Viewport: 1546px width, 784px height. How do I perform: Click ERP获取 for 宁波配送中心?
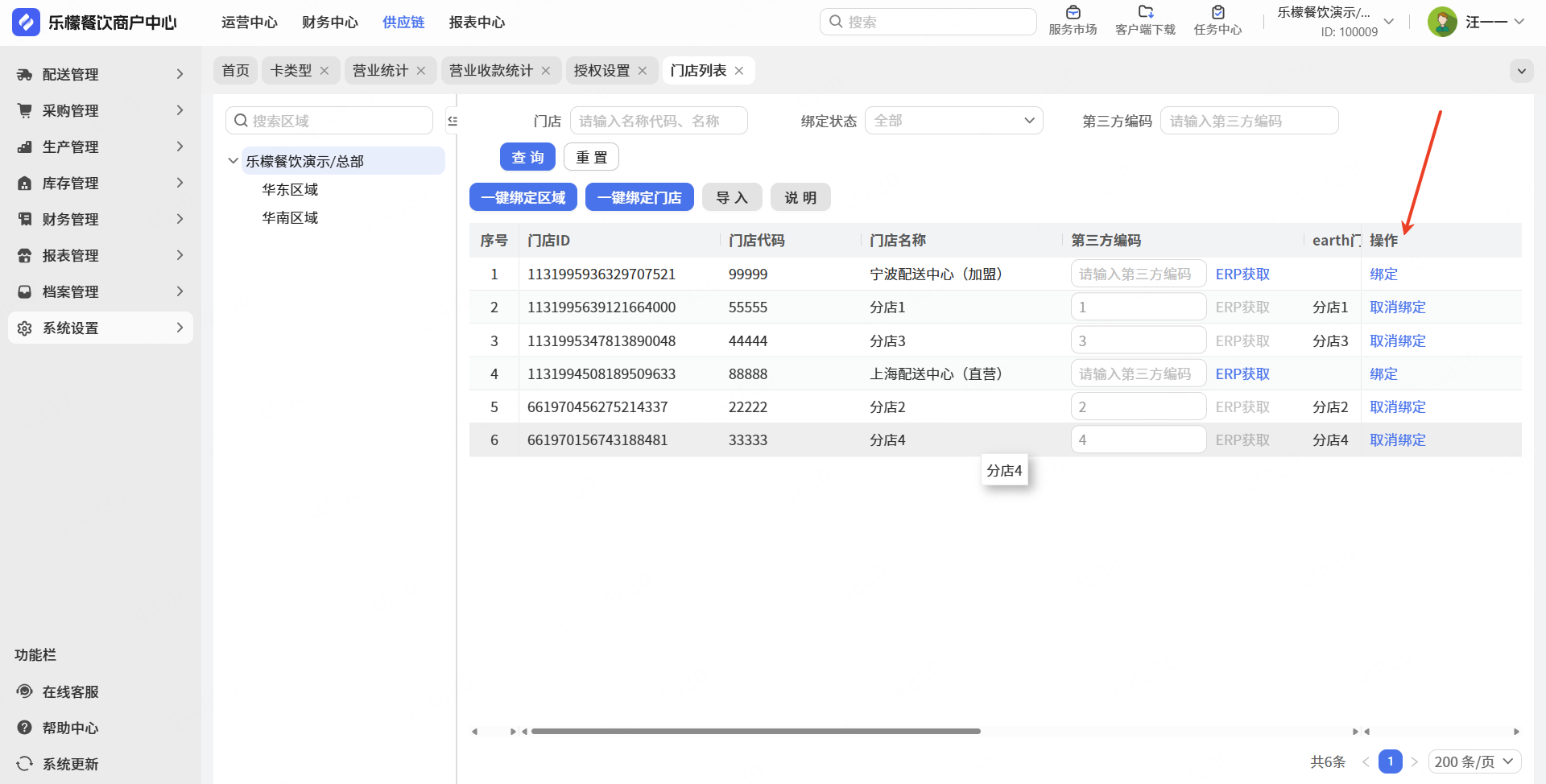[x=1242, y=274]
